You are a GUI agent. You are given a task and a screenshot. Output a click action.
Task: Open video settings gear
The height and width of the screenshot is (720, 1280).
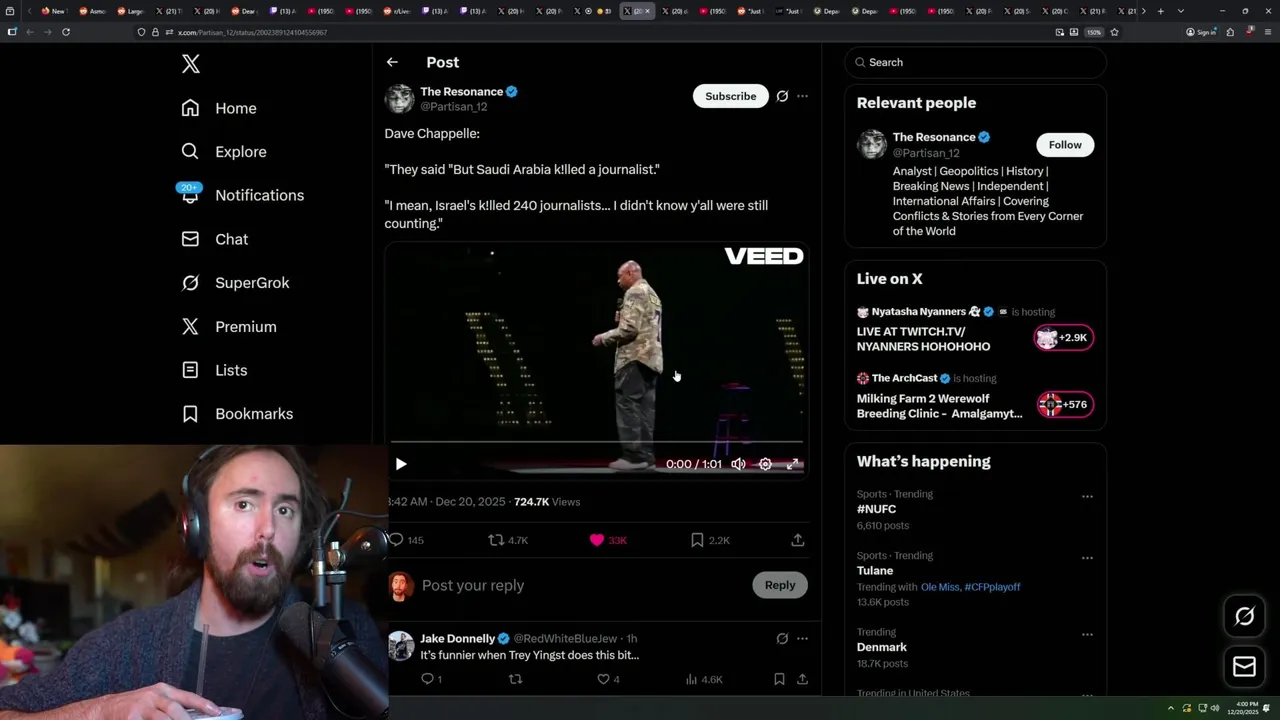click(765, 464)
